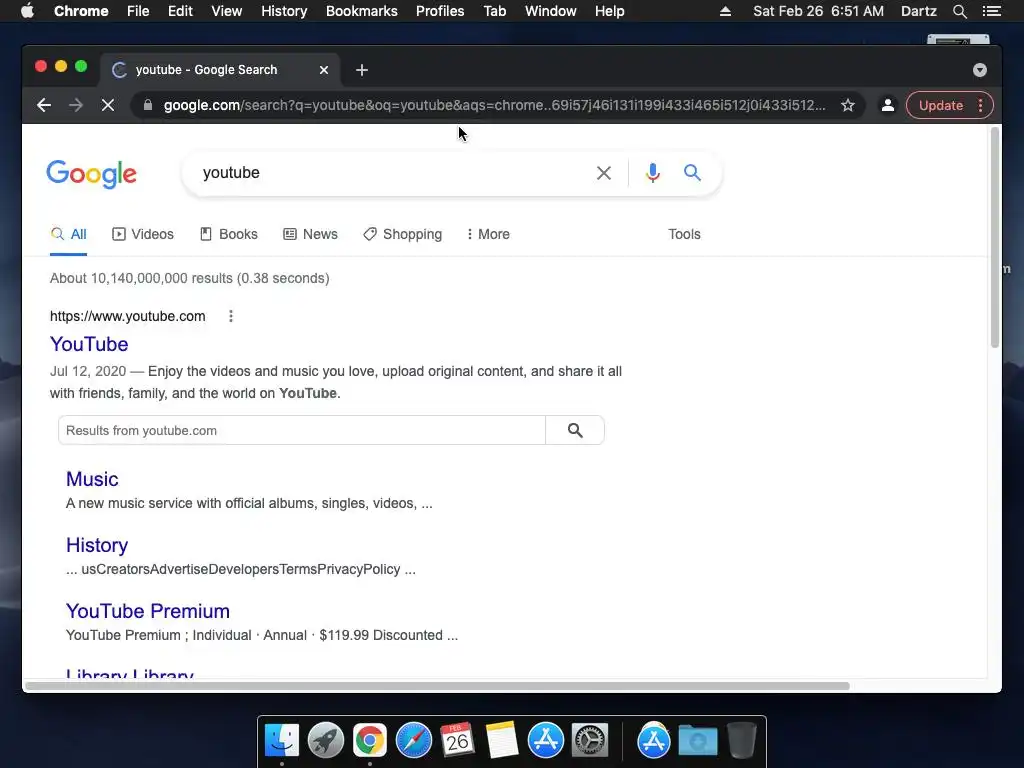Click the Results from youtube.com field

[302, 430]
